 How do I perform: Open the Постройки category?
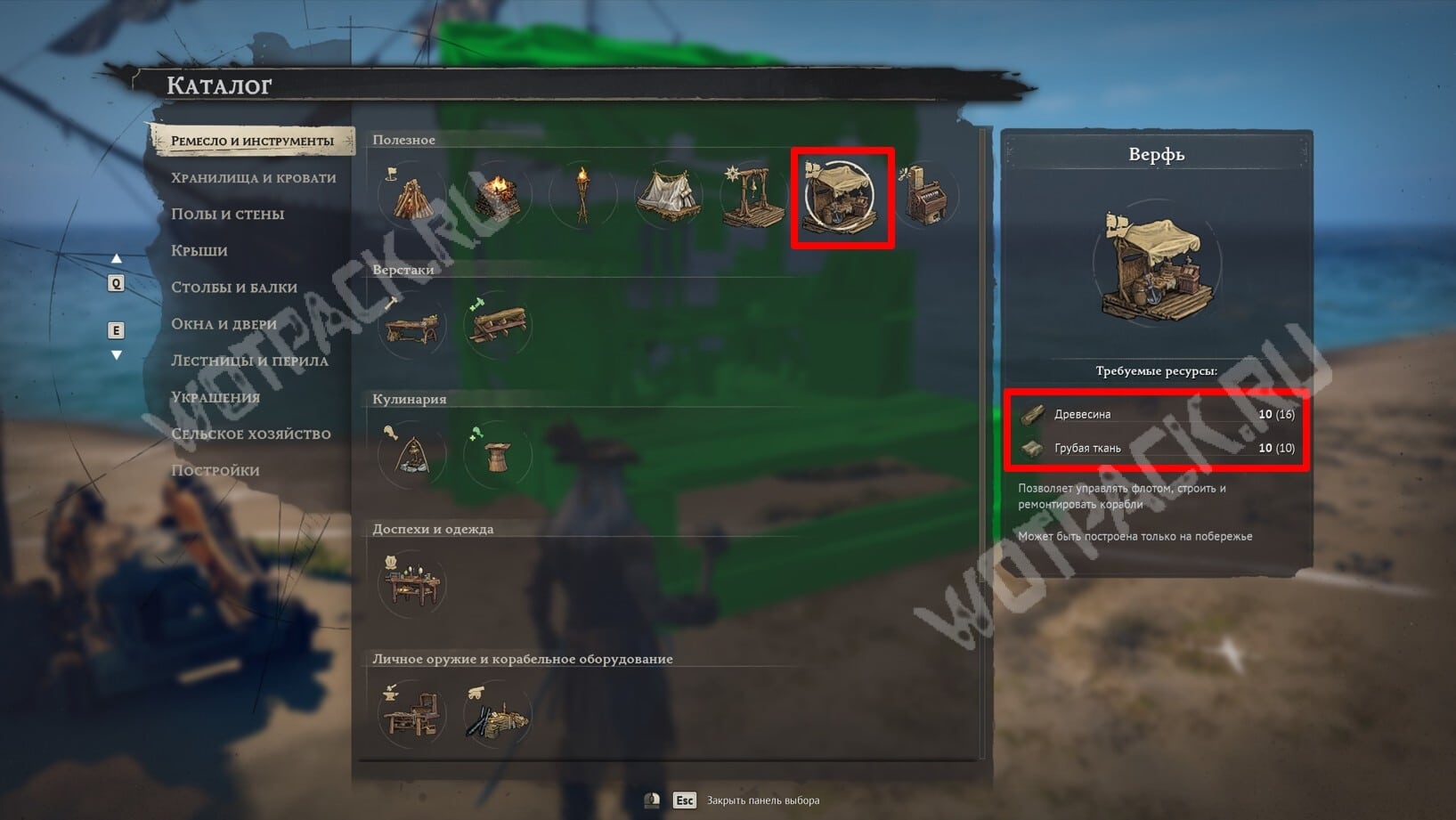[216, 471]
